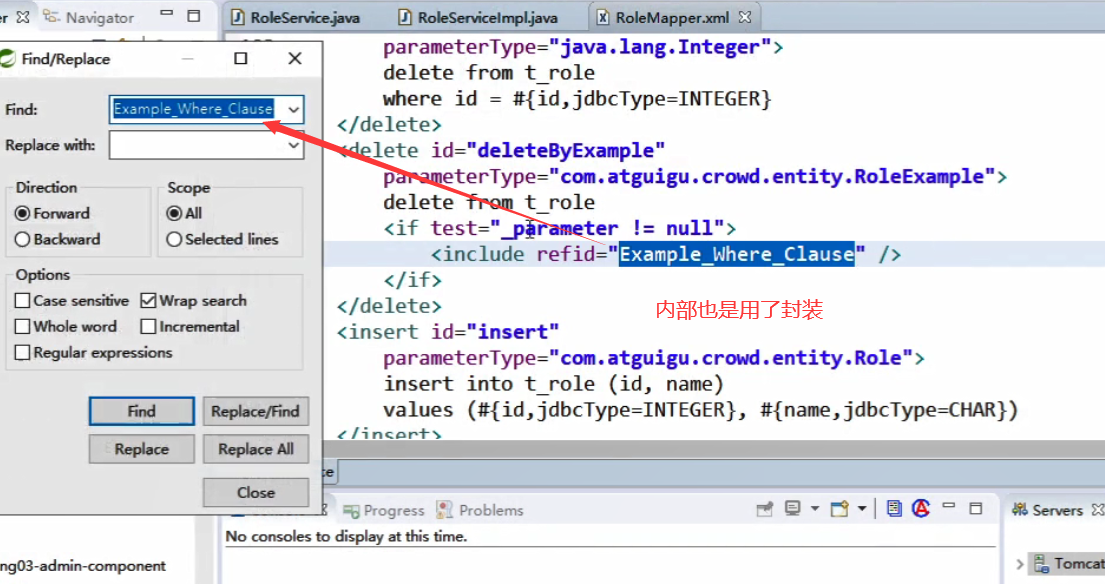Click the blue document icon in console toolbar

894,508
